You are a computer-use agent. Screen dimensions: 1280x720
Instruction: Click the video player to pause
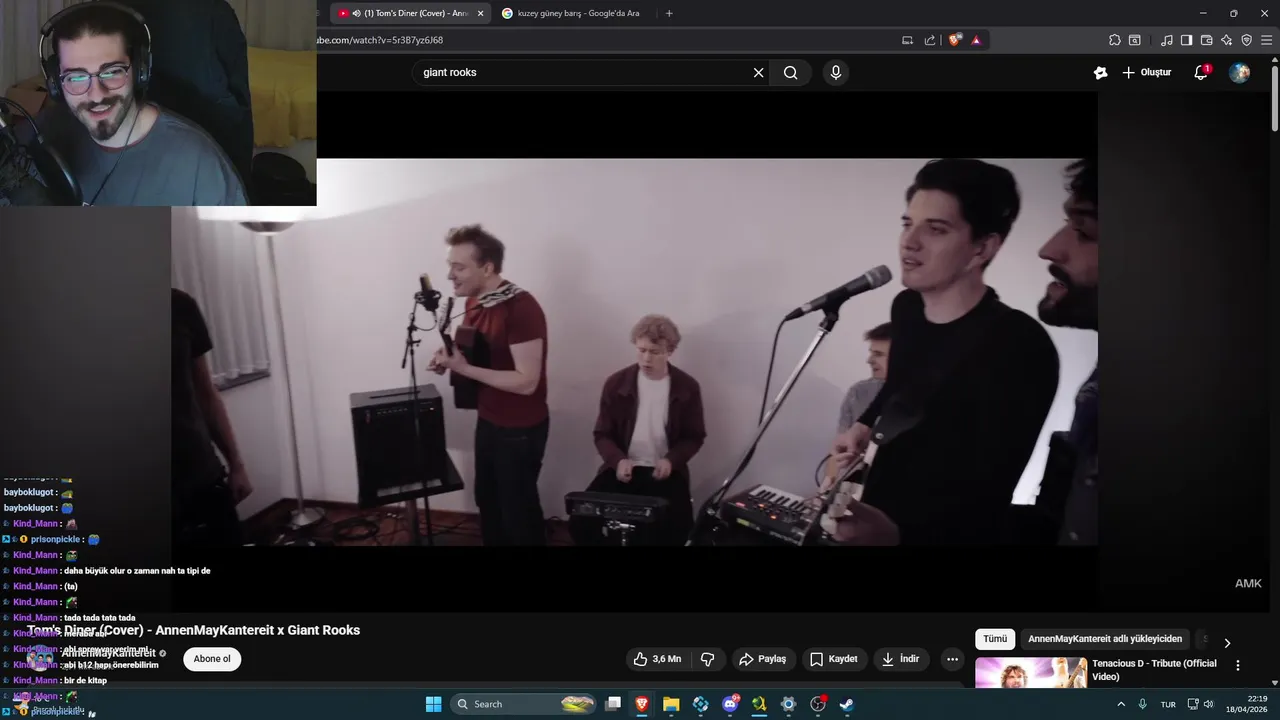[x=634, y=352]
